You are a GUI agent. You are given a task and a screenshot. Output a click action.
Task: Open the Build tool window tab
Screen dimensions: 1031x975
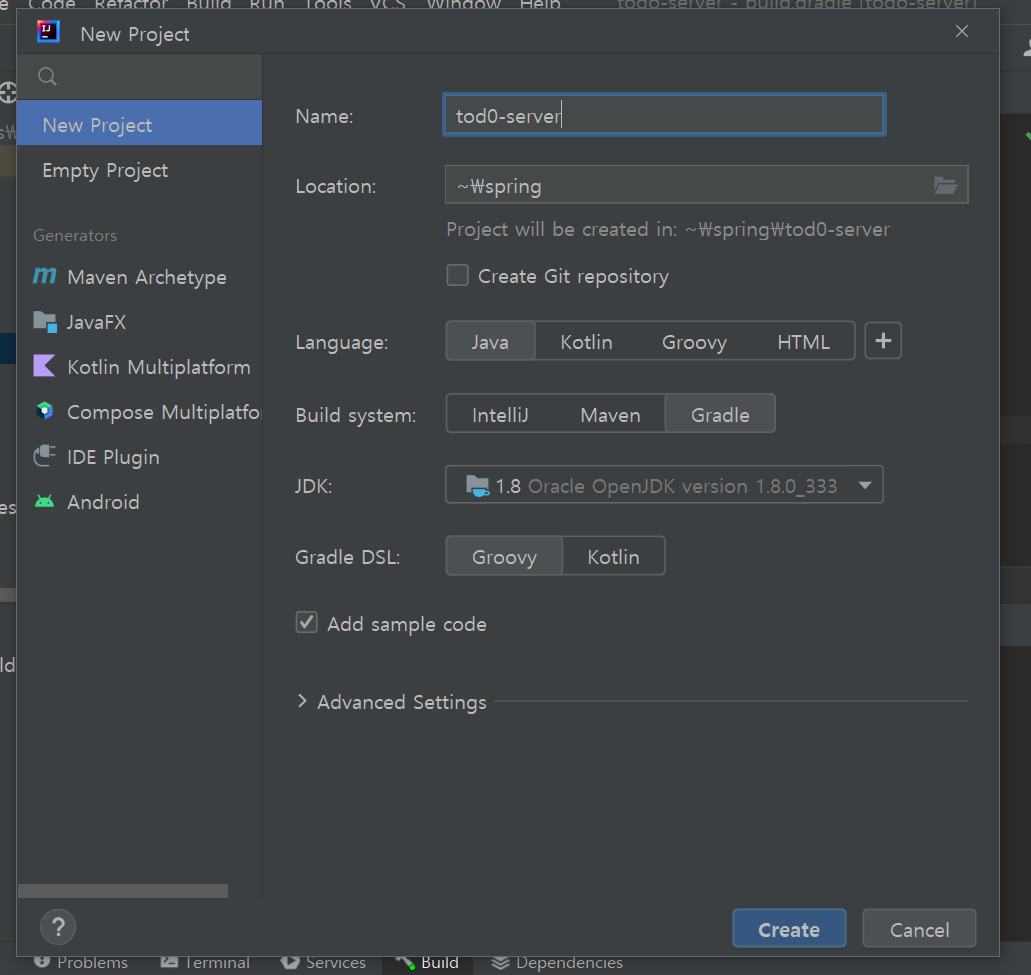pyautogui.click(x=426, y=963)
